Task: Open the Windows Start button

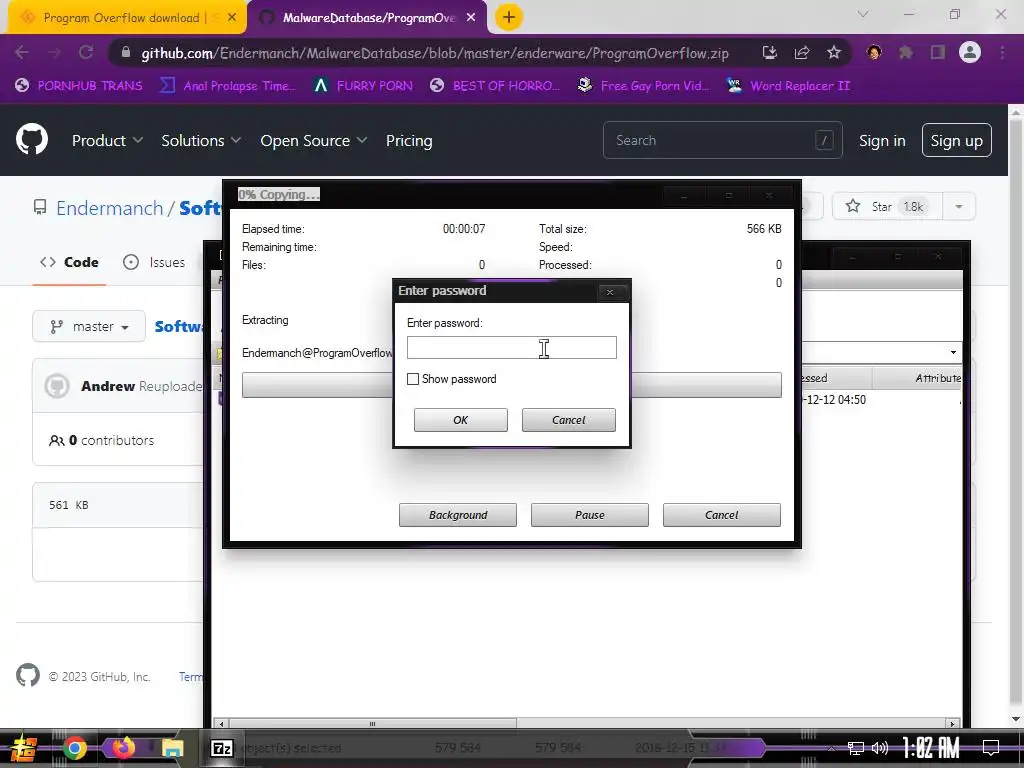Action: (x=24, y=748)
